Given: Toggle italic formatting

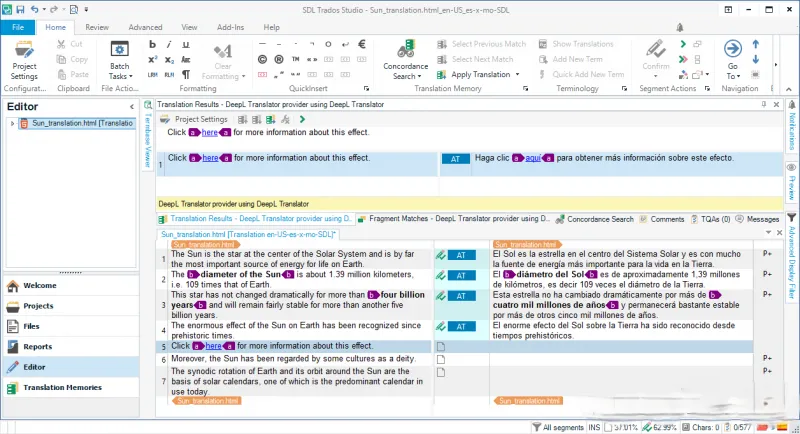Looking at the screenshot, I should pyautogui.click(x=169, y=44).
